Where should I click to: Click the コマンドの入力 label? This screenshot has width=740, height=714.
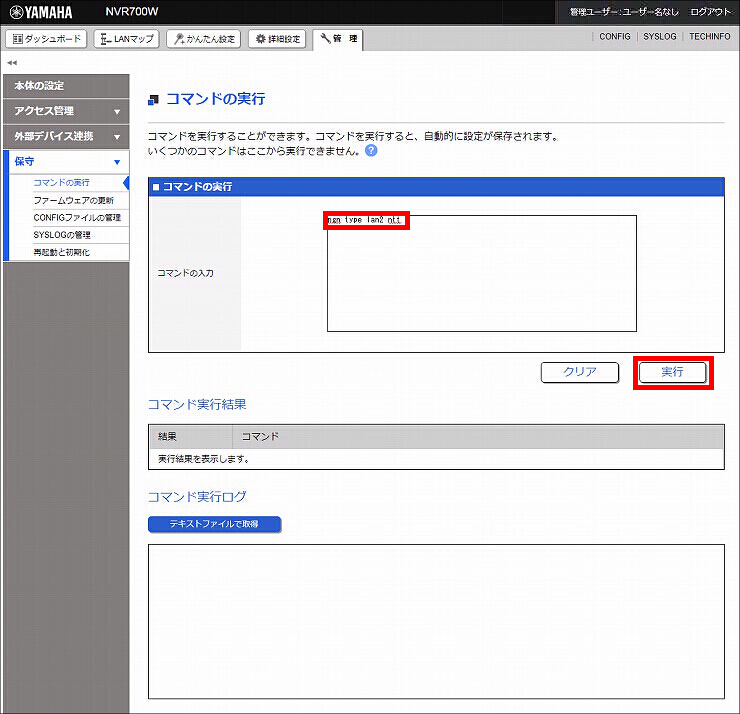185,273
